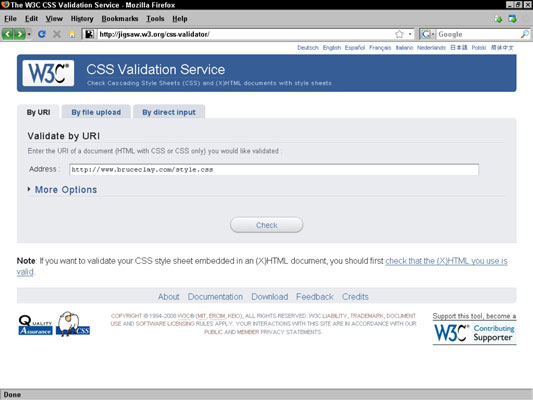Viewport: 533px width, 400px height.
Task: Minimize the Firefox window
Action: [510, 5]
